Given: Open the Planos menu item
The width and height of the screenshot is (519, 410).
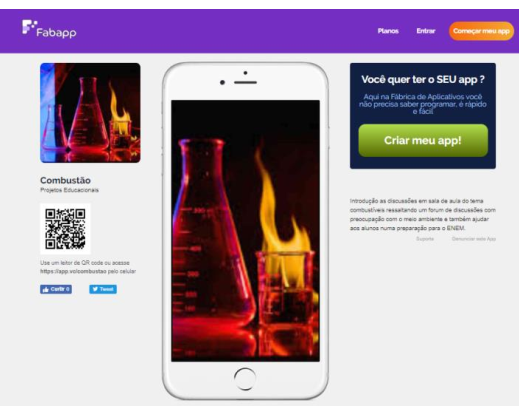Looking at the screenshot, I should [388, 31].
